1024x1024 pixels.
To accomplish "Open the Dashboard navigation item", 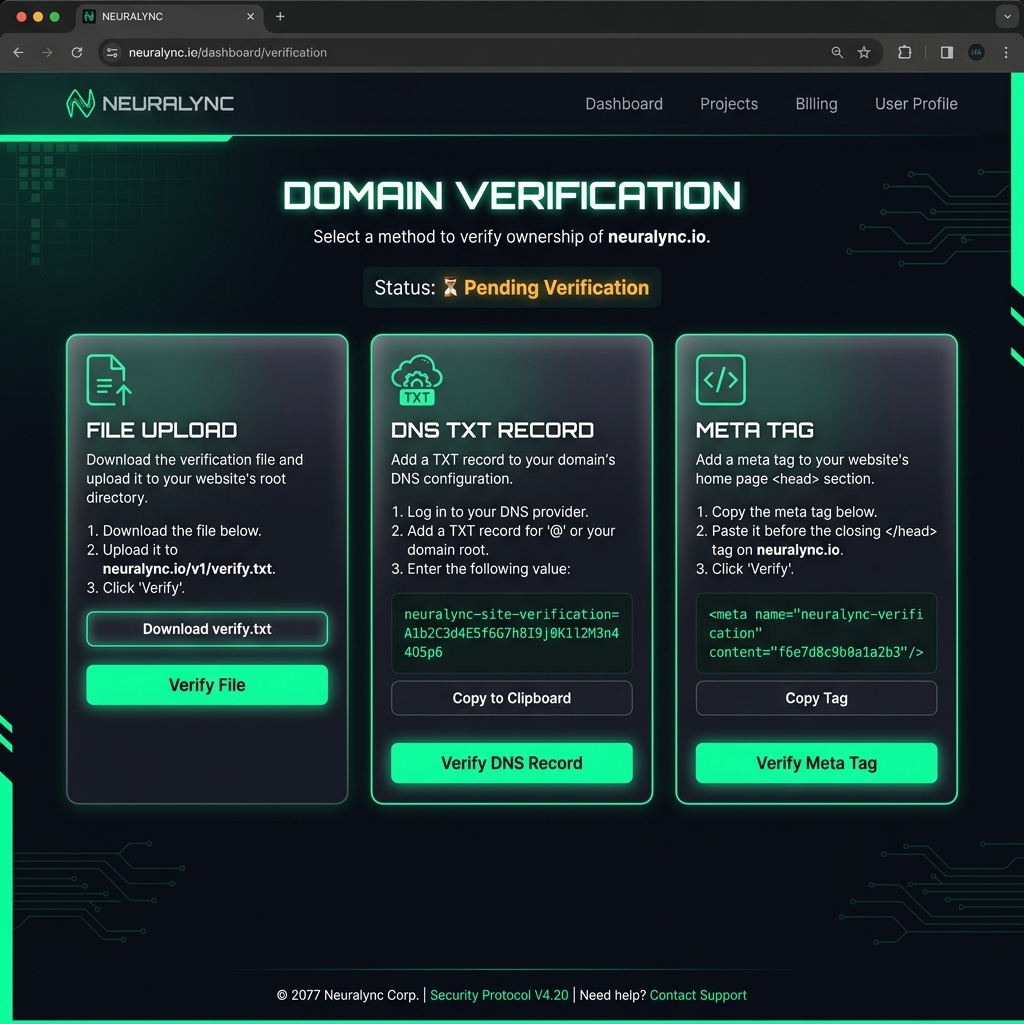I will (x=624, y=104).
